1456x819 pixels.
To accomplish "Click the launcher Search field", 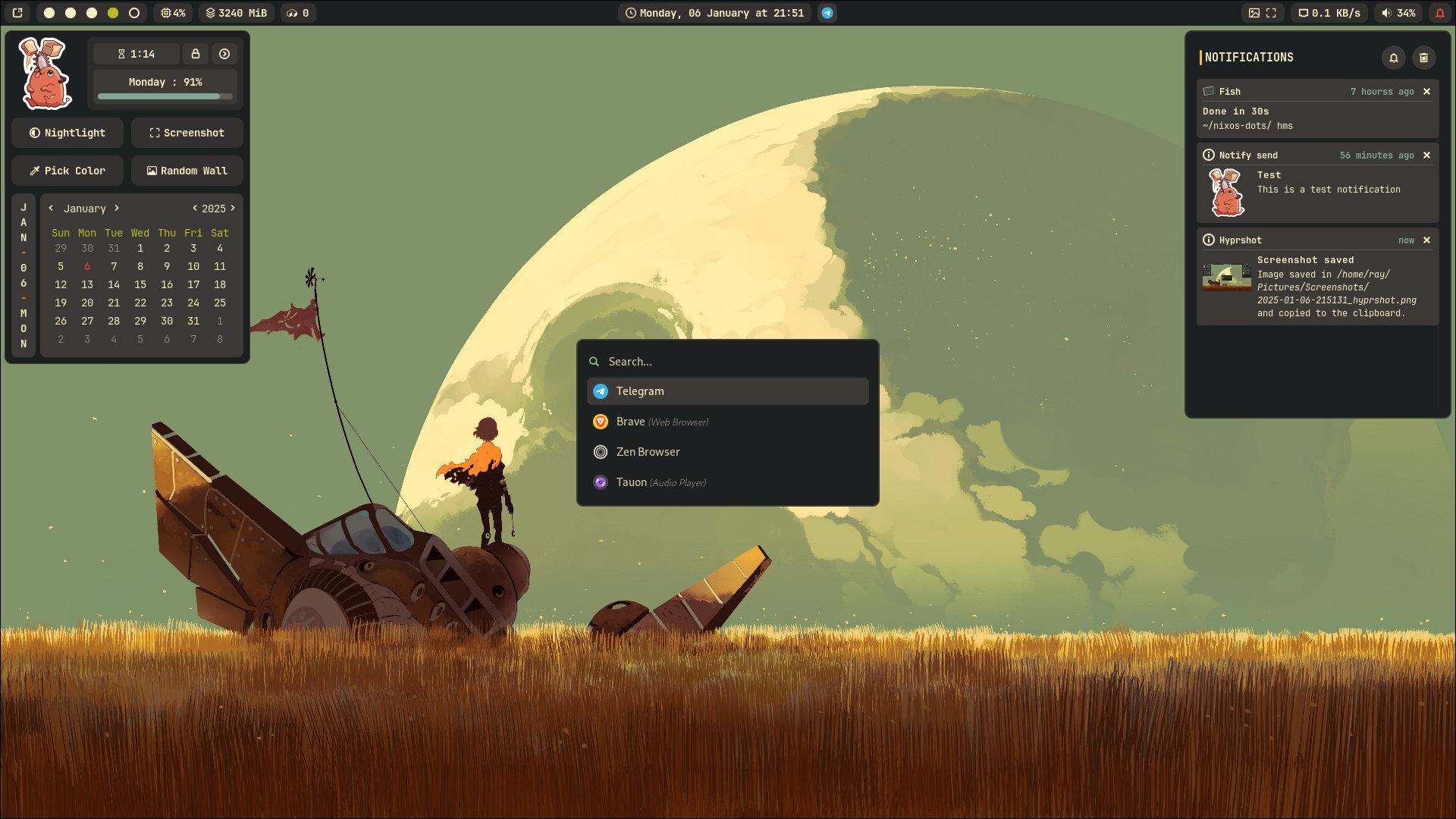I will [728, 362].
